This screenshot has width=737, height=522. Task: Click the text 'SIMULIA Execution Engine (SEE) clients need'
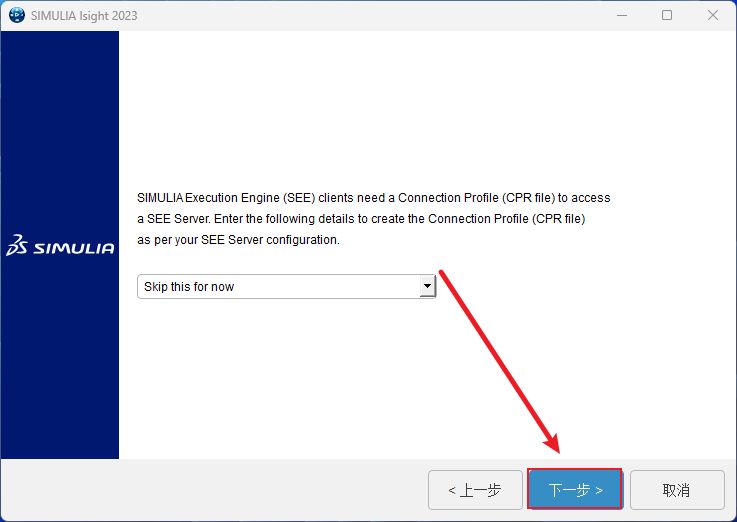[x=261, y=198]
